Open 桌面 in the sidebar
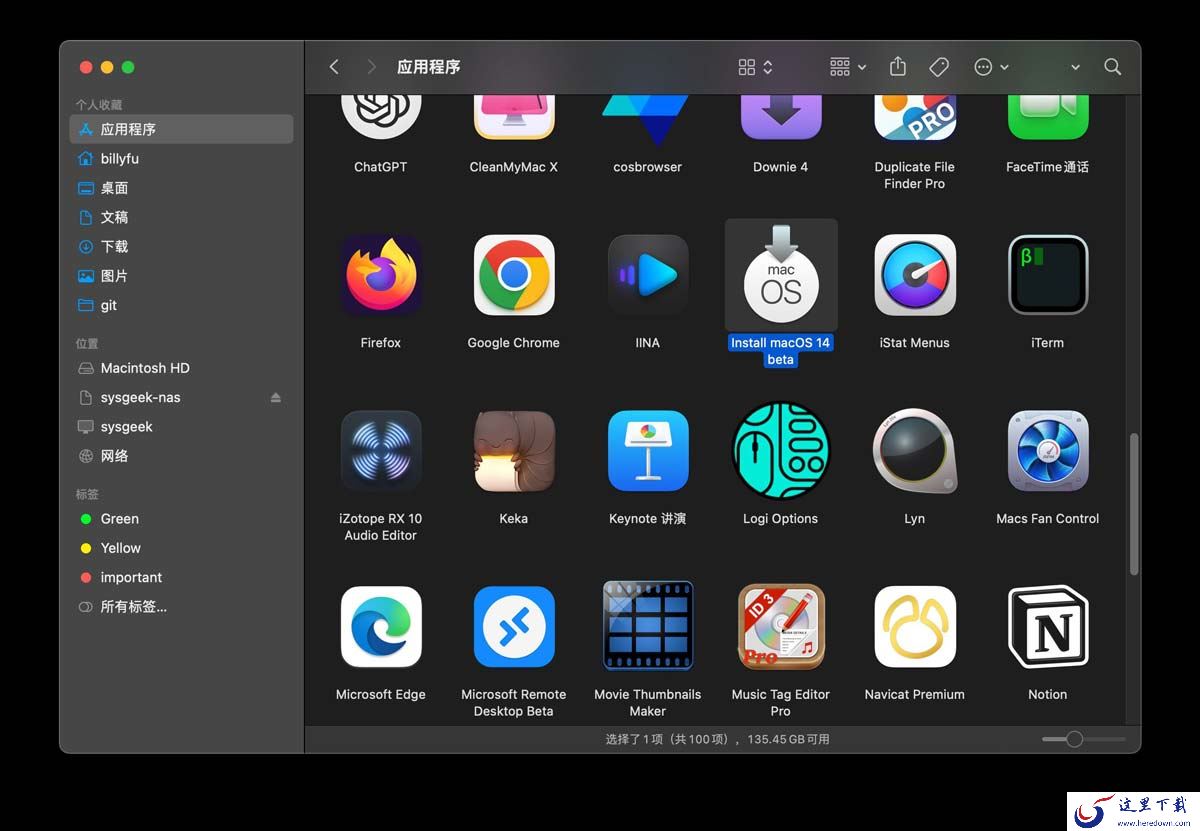The image size is (1200, 831). pos(181,188)
